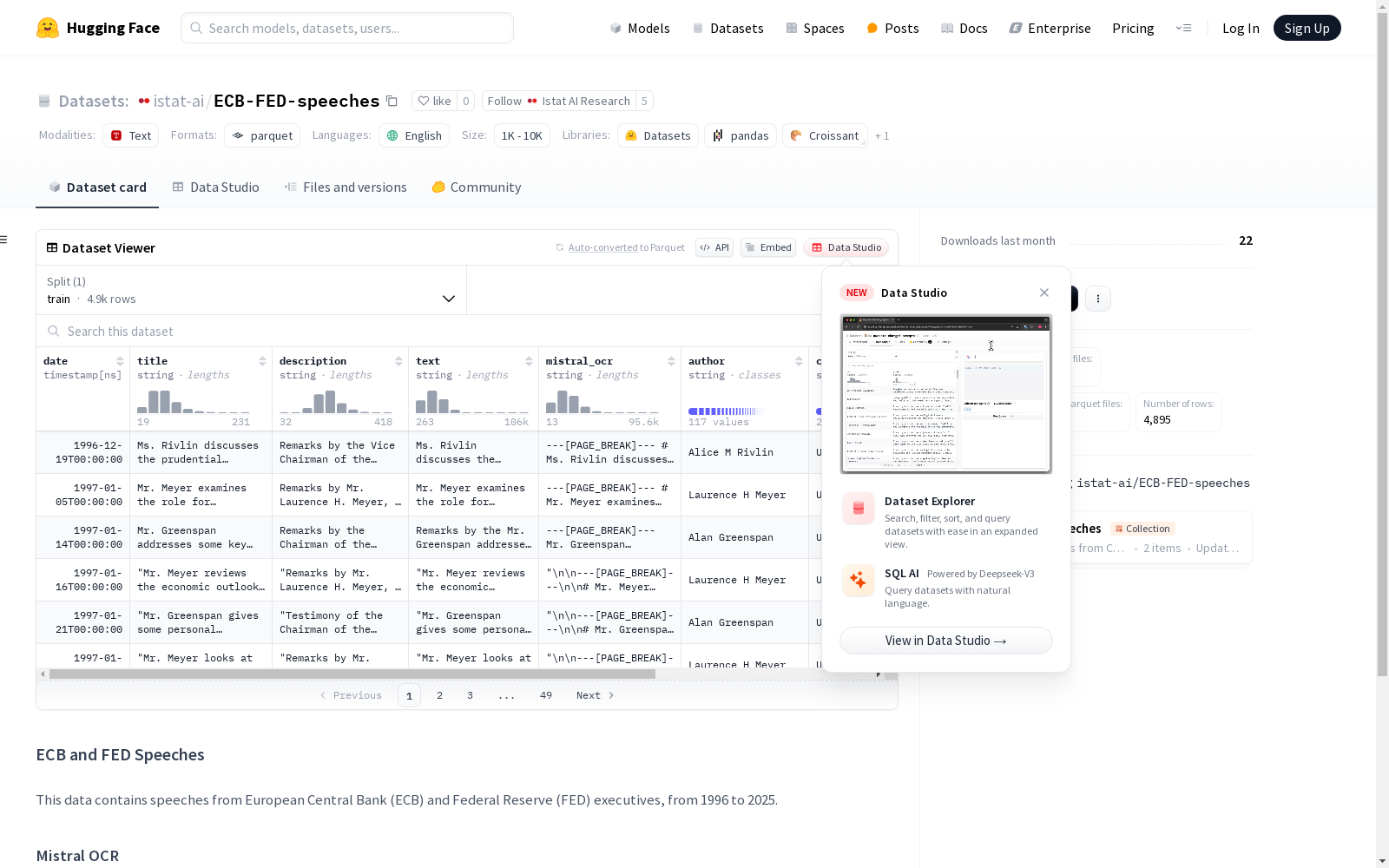Click the 1K - 10K size tag
1389x868 pixels.
(522, 135)
